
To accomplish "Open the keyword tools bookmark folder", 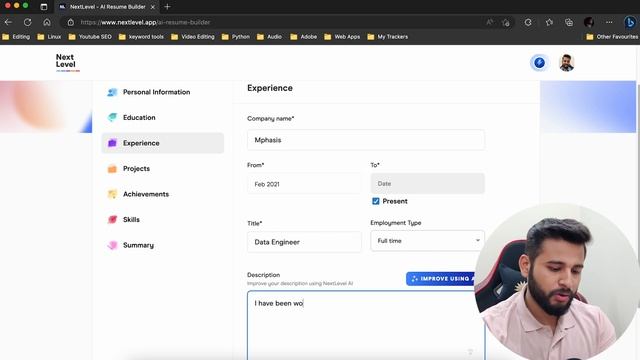I will [x=141, y=37].
